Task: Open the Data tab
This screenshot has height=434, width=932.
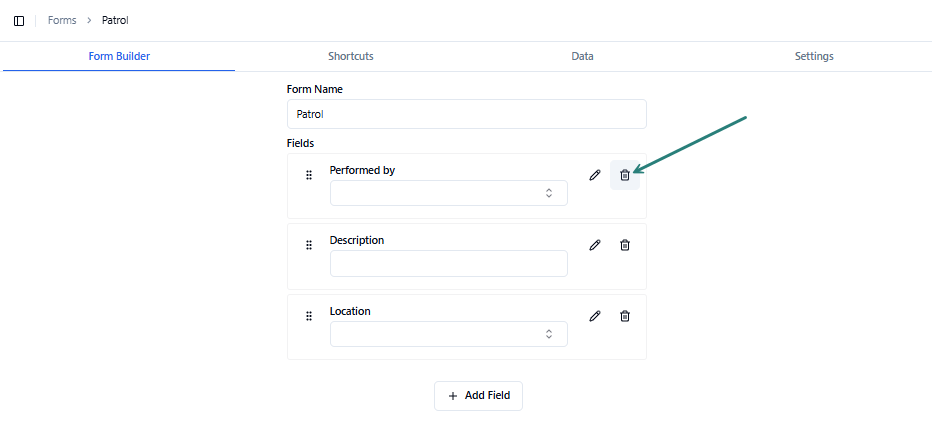Action: point(583,57)
